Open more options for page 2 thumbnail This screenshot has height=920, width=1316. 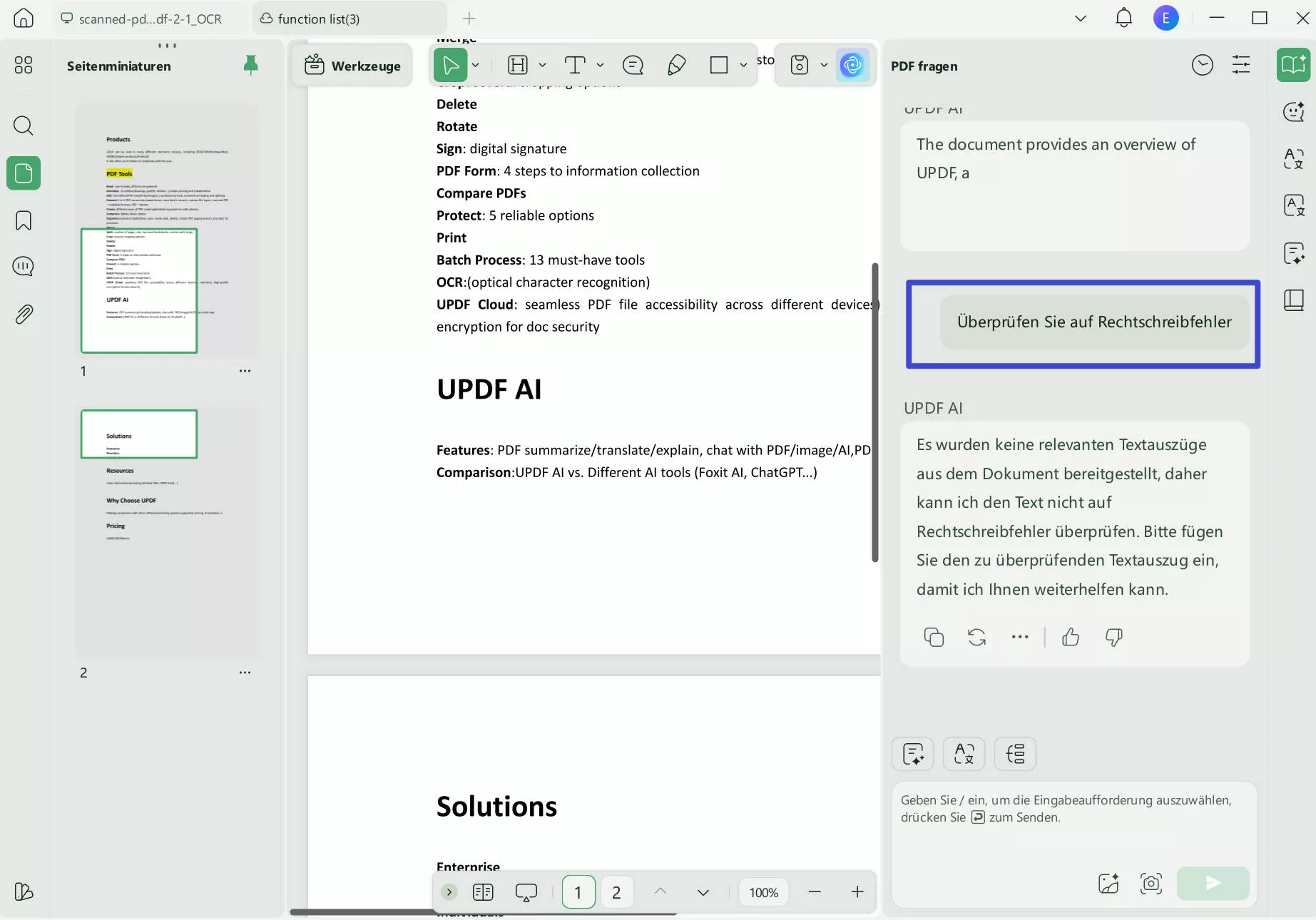(245, 673)
